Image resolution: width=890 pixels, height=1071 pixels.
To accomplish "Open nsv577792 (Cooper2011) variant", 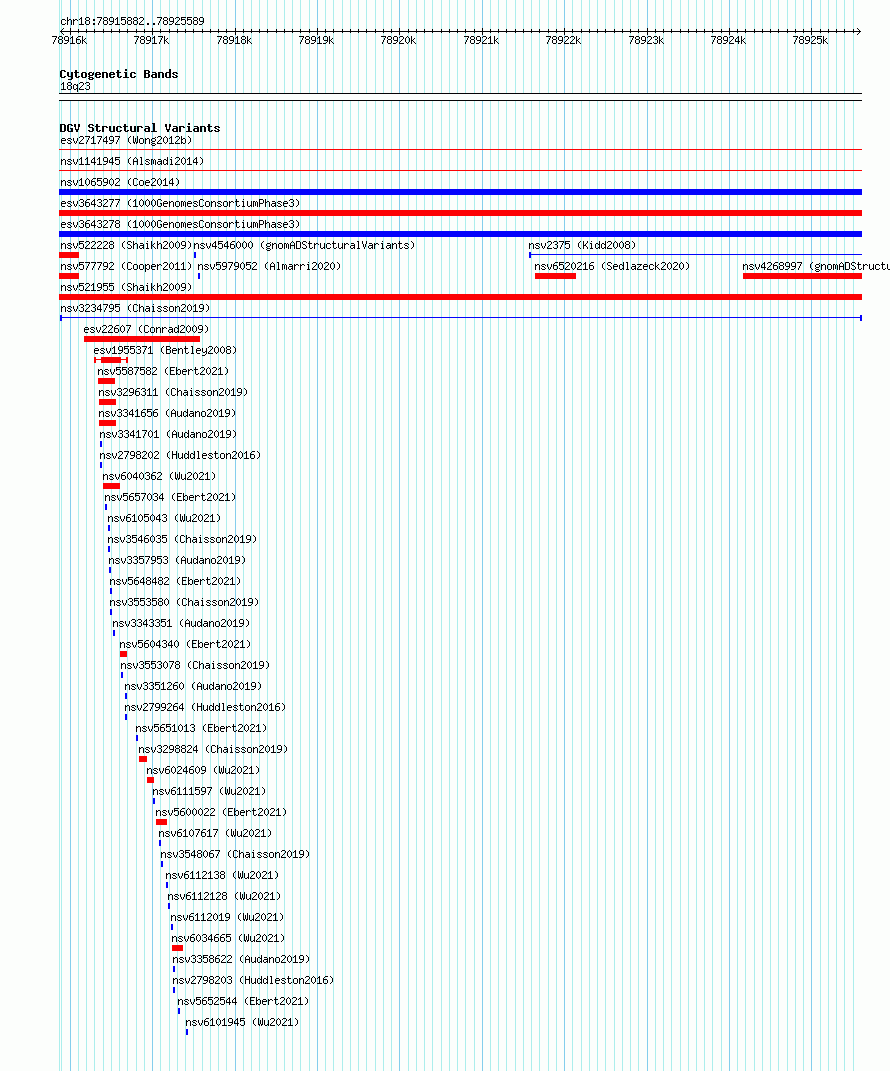I will tap(126, 266).
